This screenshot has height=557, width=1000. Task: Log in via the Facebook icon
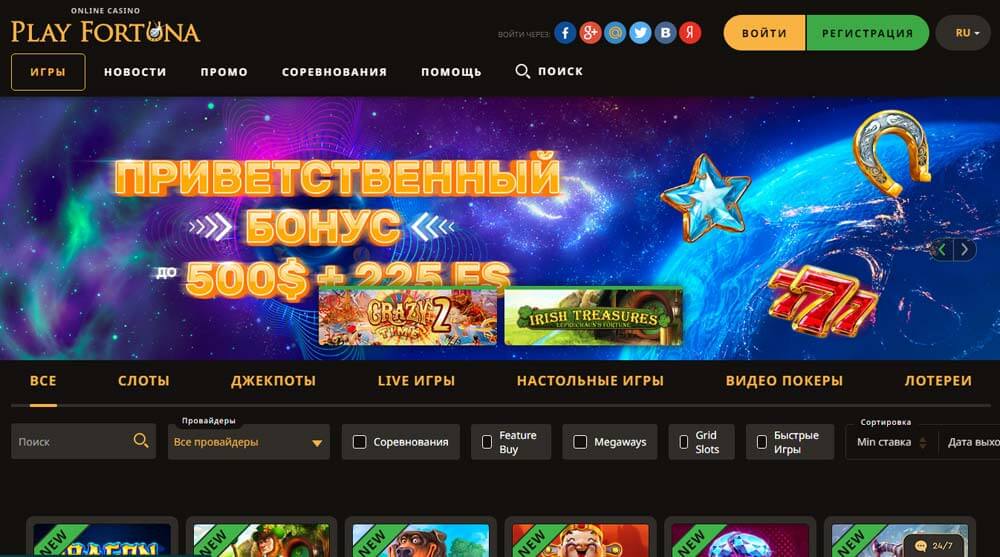coord(565,33)
